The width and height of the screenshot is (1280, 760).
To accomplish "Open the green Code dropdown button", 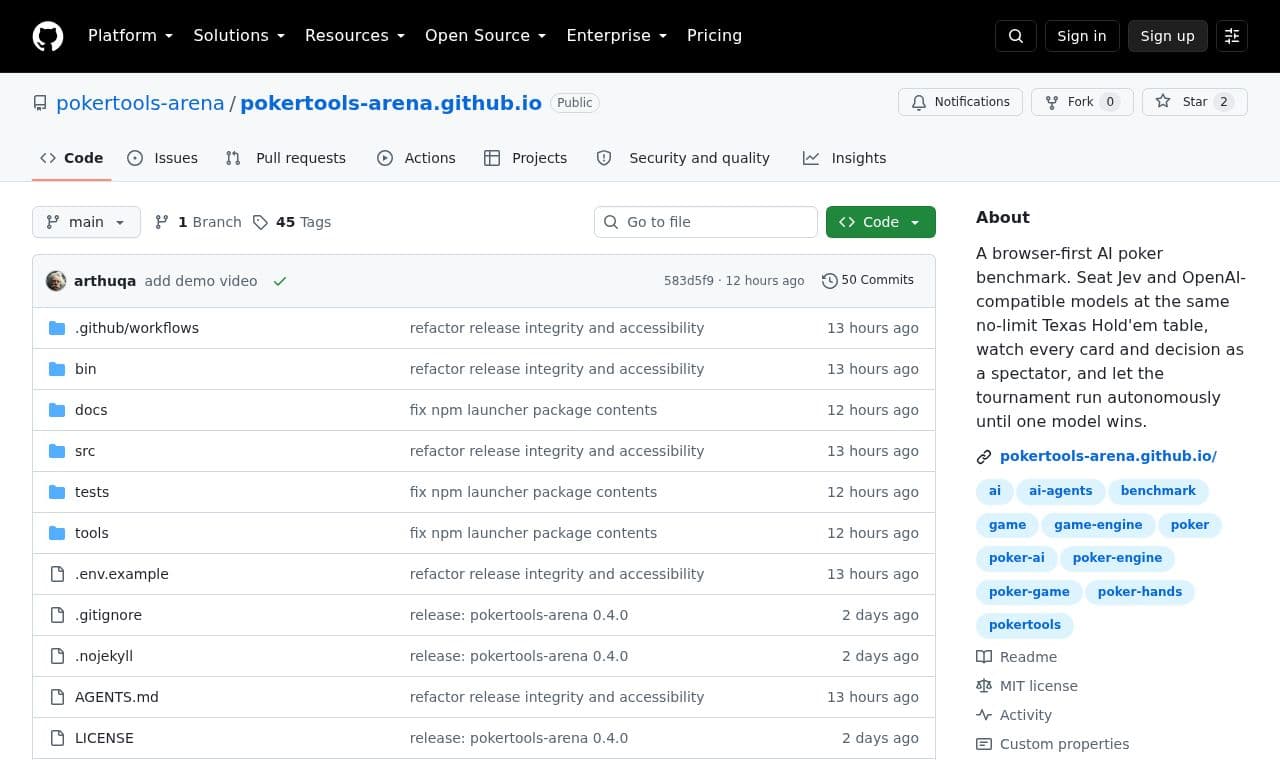I will pyautogui.click(x=881, y=222).
